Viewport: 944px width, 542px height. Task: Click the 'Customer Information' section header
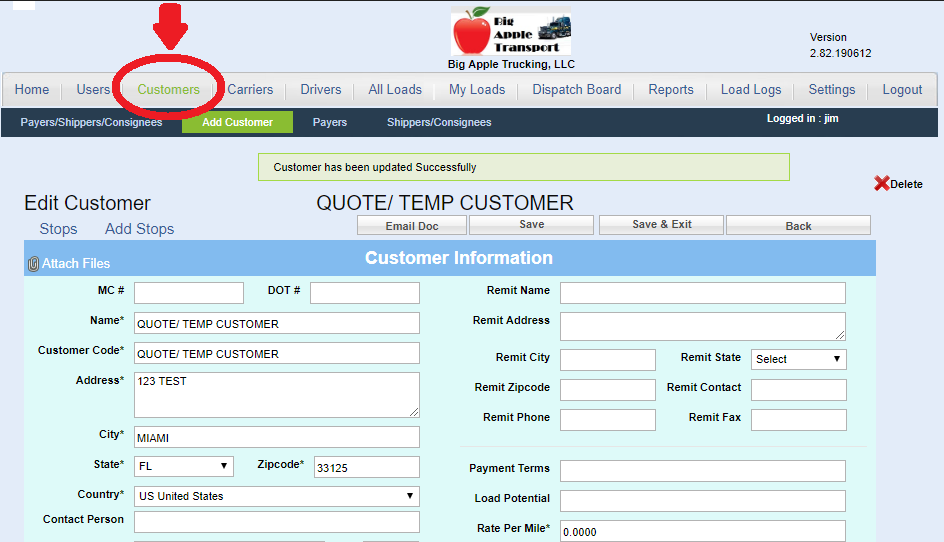click(459, 258)
